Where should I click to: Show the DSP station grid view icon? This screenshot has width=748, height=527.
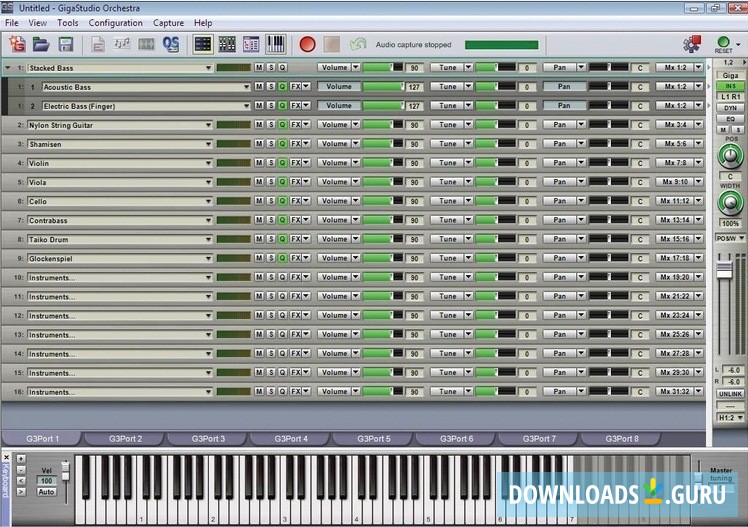(227, 44)
